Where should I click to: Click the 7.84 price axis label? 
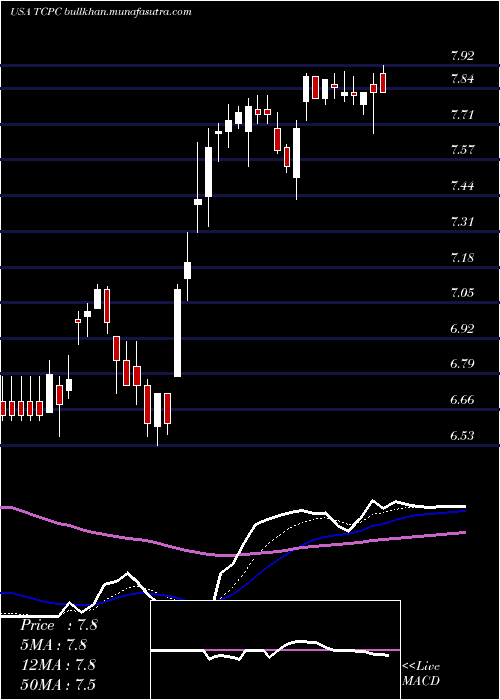point(462,79)
